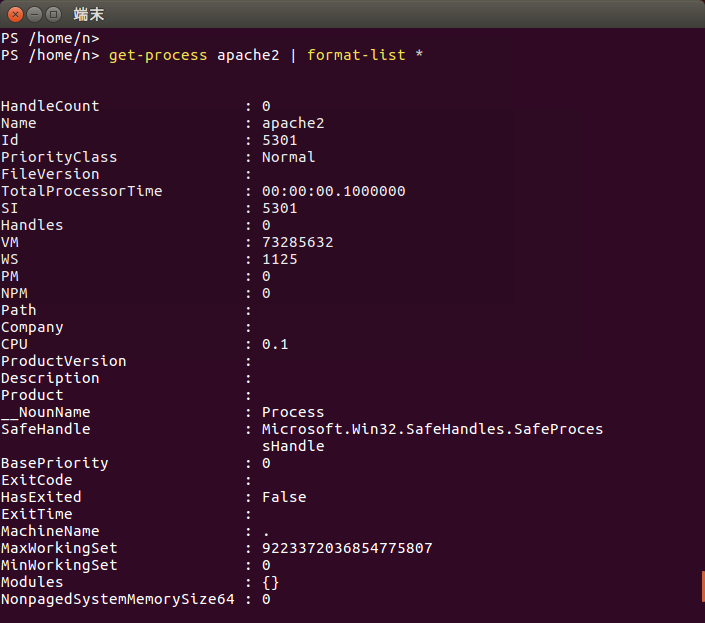705x623 pixels.
Task: Click the NonpagedSystemMemorySize64 property label
Action: coord(117,599)
